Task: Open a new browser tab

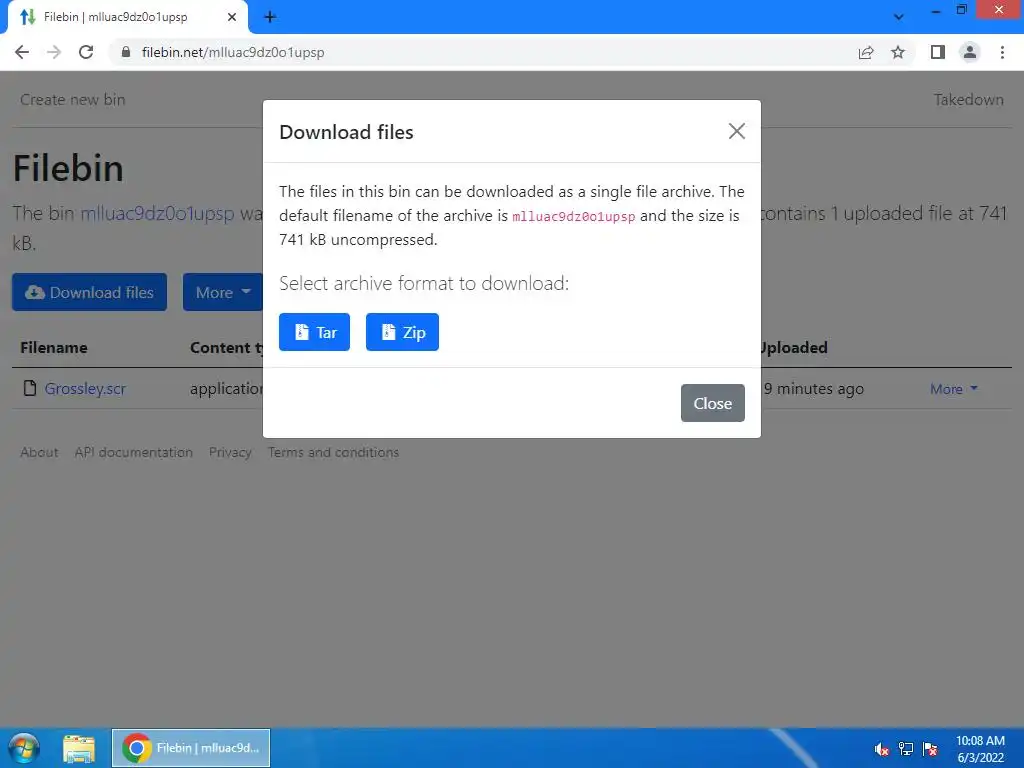Action: coord(270,17)
